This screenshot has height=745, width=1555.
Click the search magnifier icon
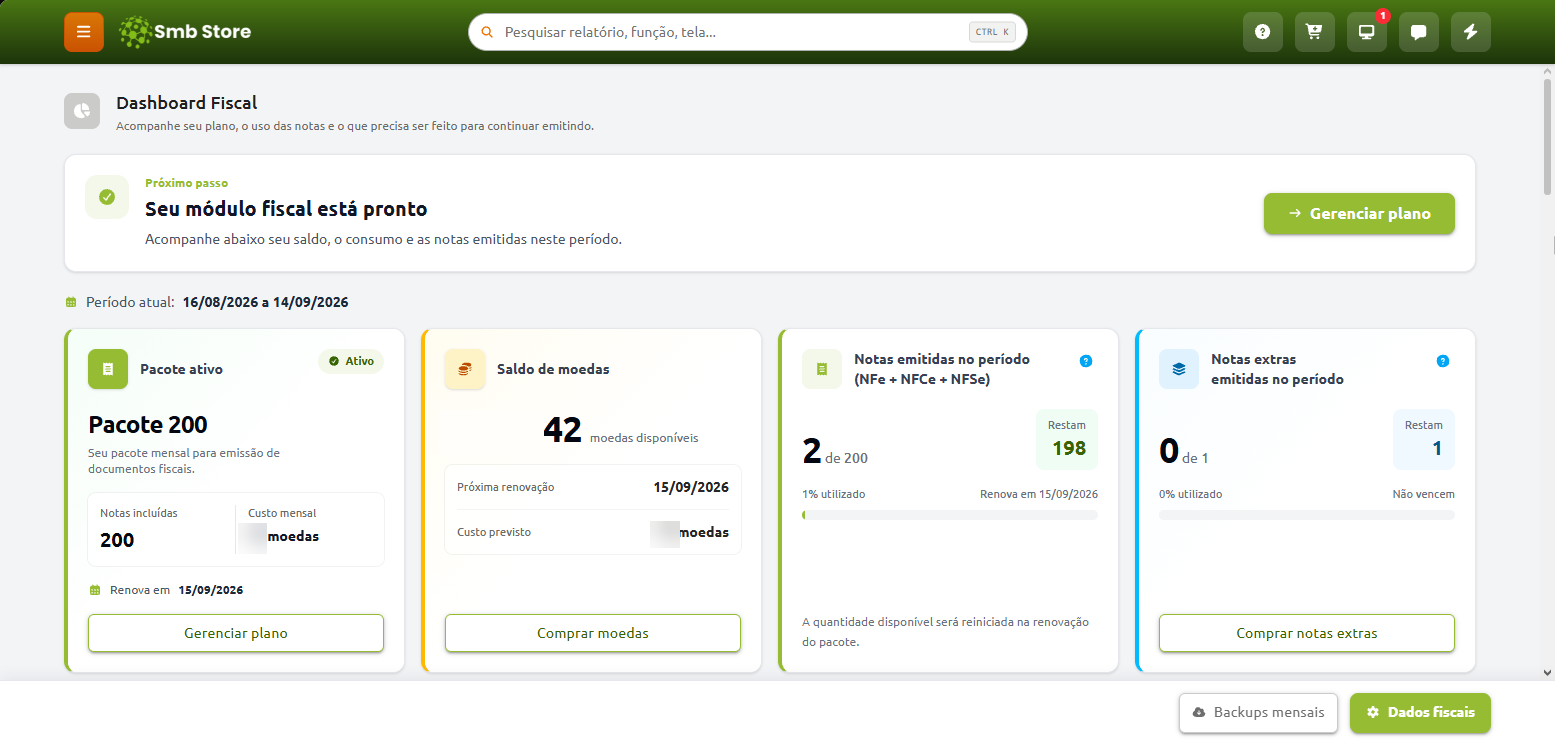coord(488,32)
